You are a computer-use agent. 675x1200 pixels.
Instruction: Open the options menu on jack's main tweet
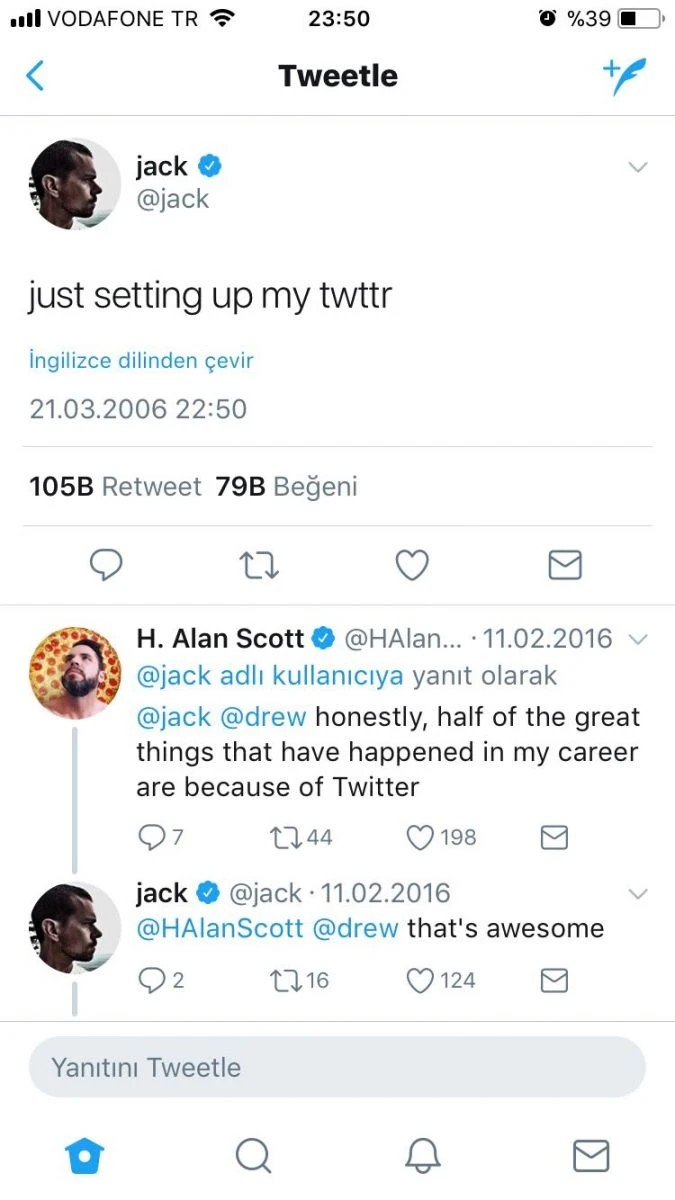click(x=638, y=167)
